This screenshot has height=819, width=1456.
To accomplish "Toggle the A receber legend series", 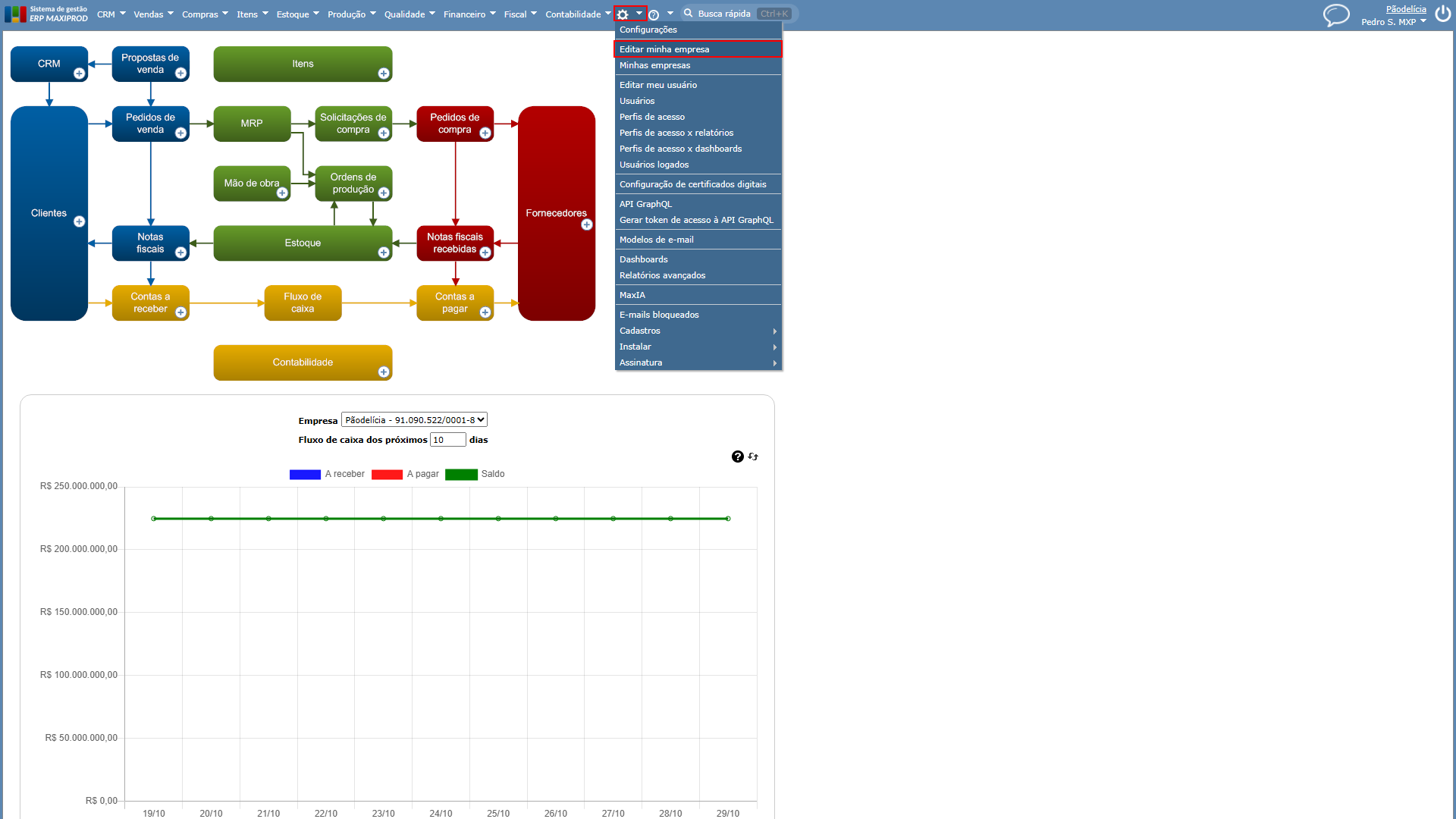I will tap(327, 474).
